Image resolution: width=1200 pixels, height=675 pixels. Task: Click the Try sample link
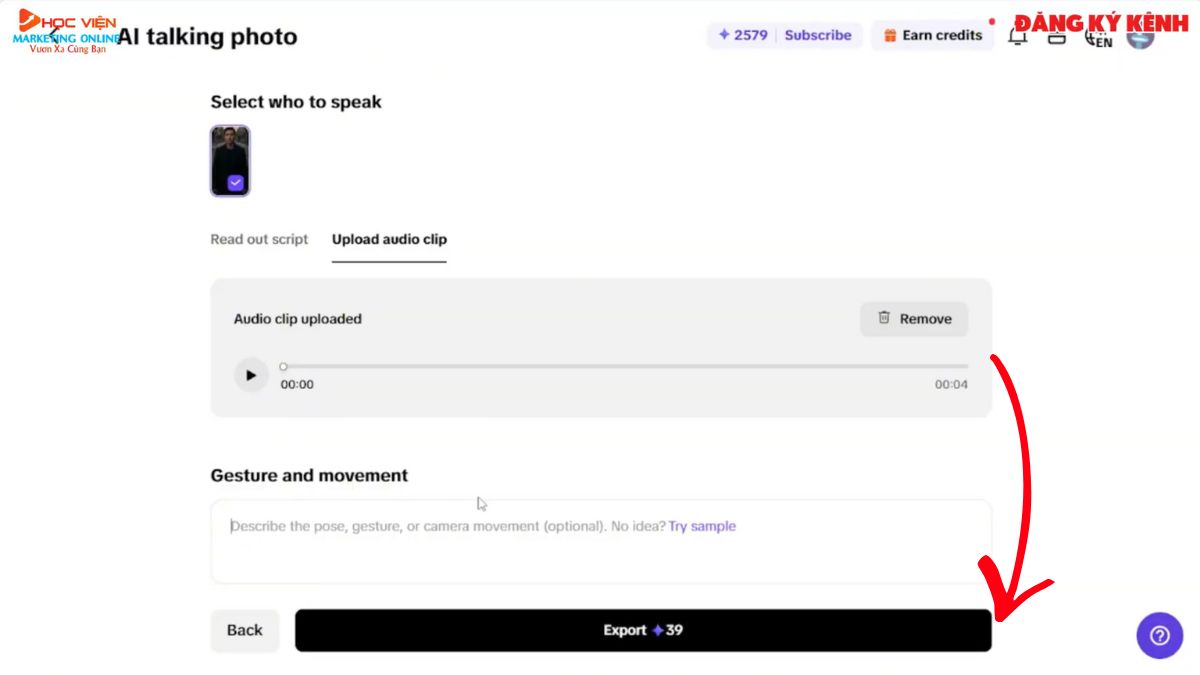point(702,526)
